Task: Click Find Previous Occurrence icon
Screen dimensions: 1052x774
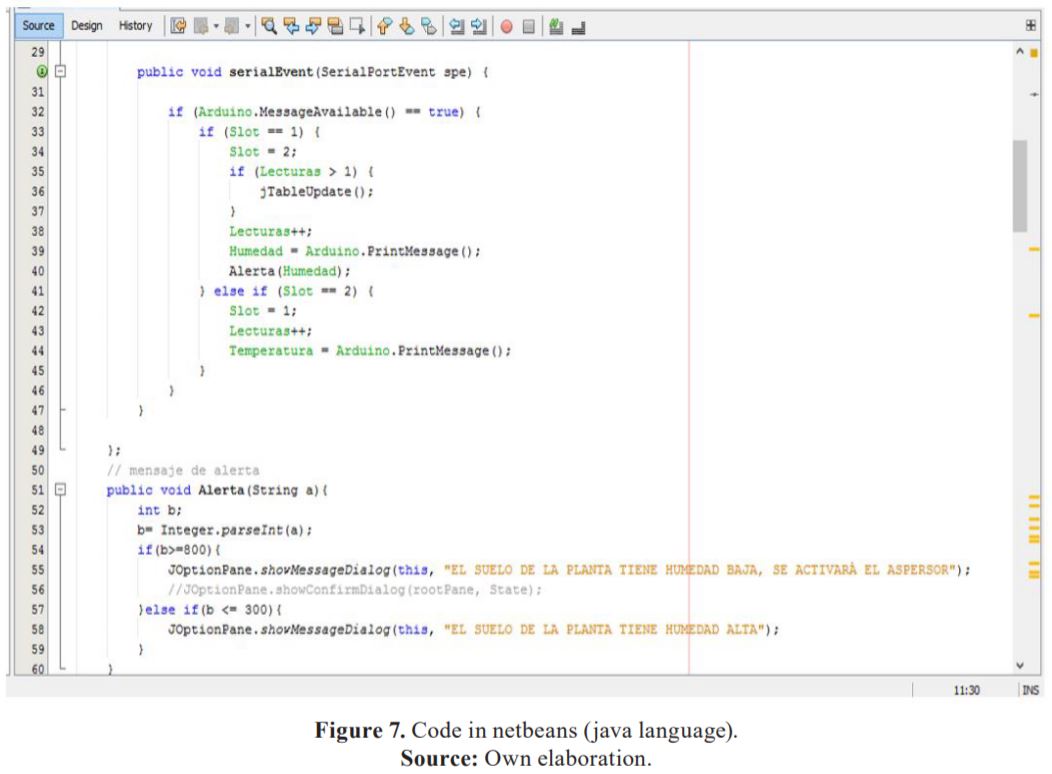Action: click(291, 26)
